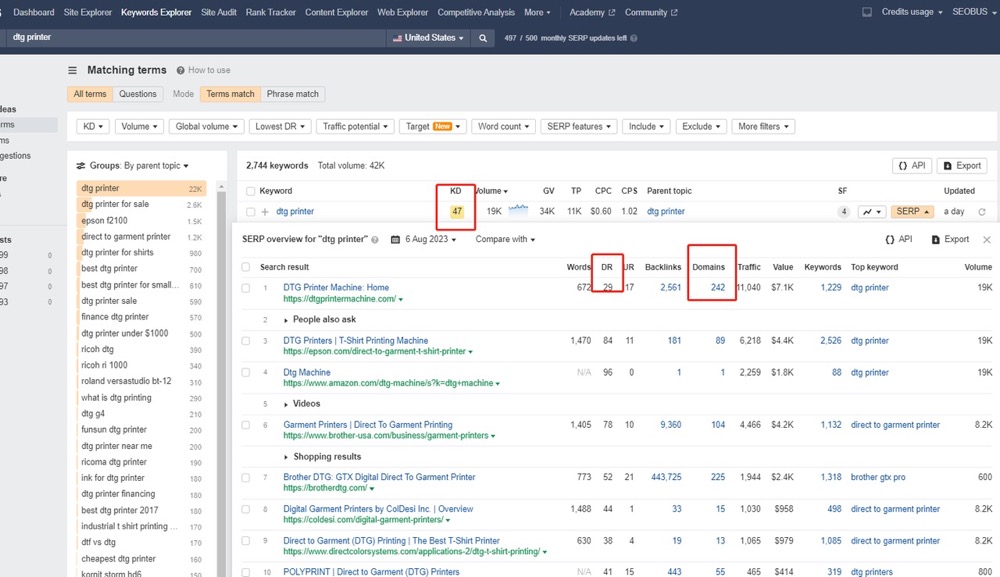
Task: Open Digital Garment Printers by ColDesi link
Action: point(378,509)
